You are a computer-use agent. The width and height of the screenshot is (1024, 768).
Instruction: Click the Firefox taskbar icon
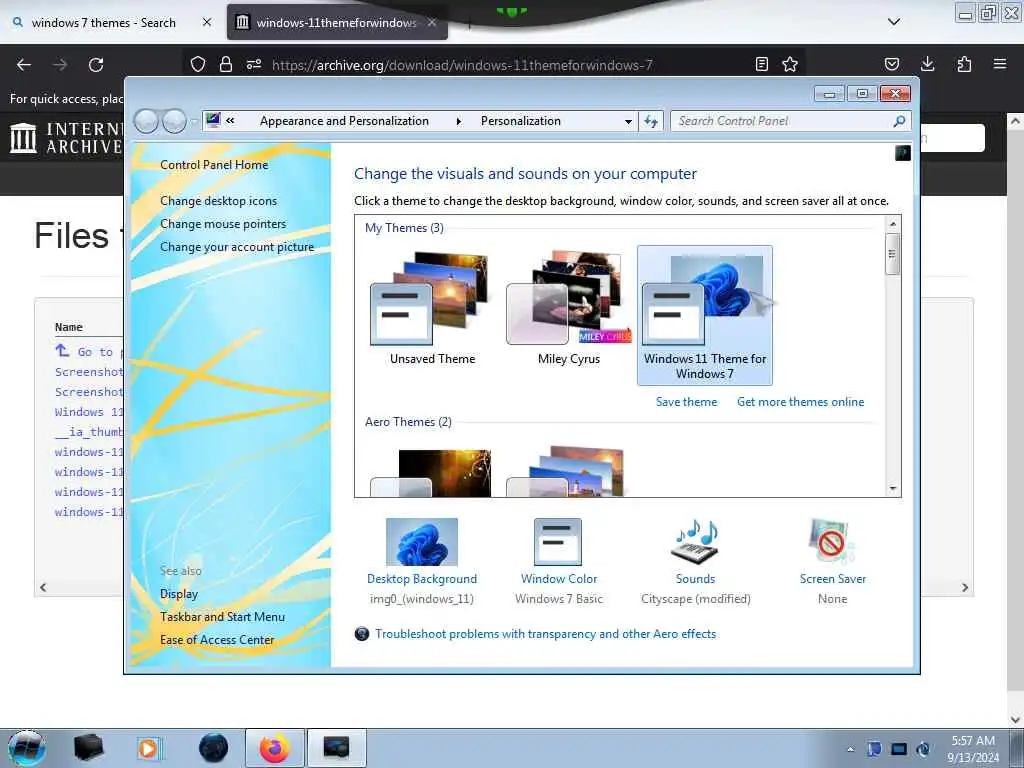coord(275,748)
